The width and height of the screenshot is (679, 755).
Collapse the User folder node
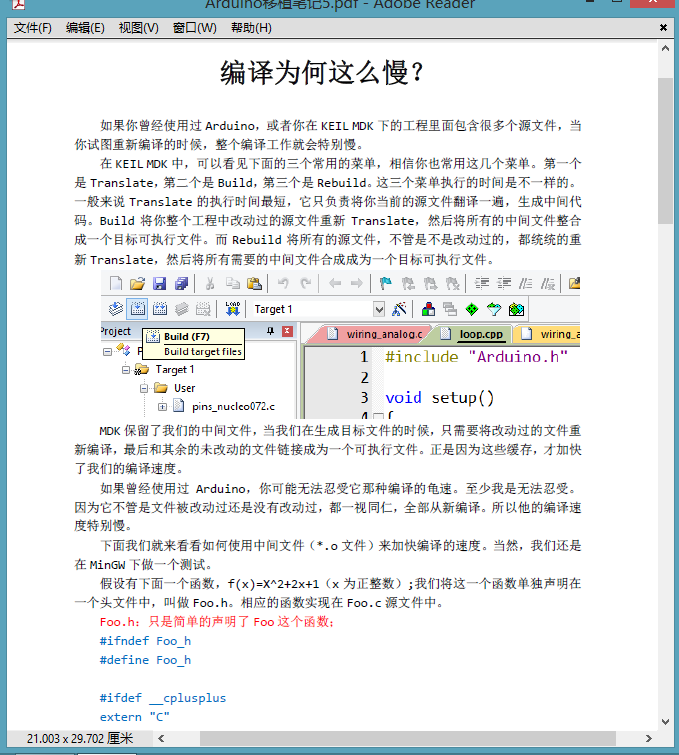point(144,388)
